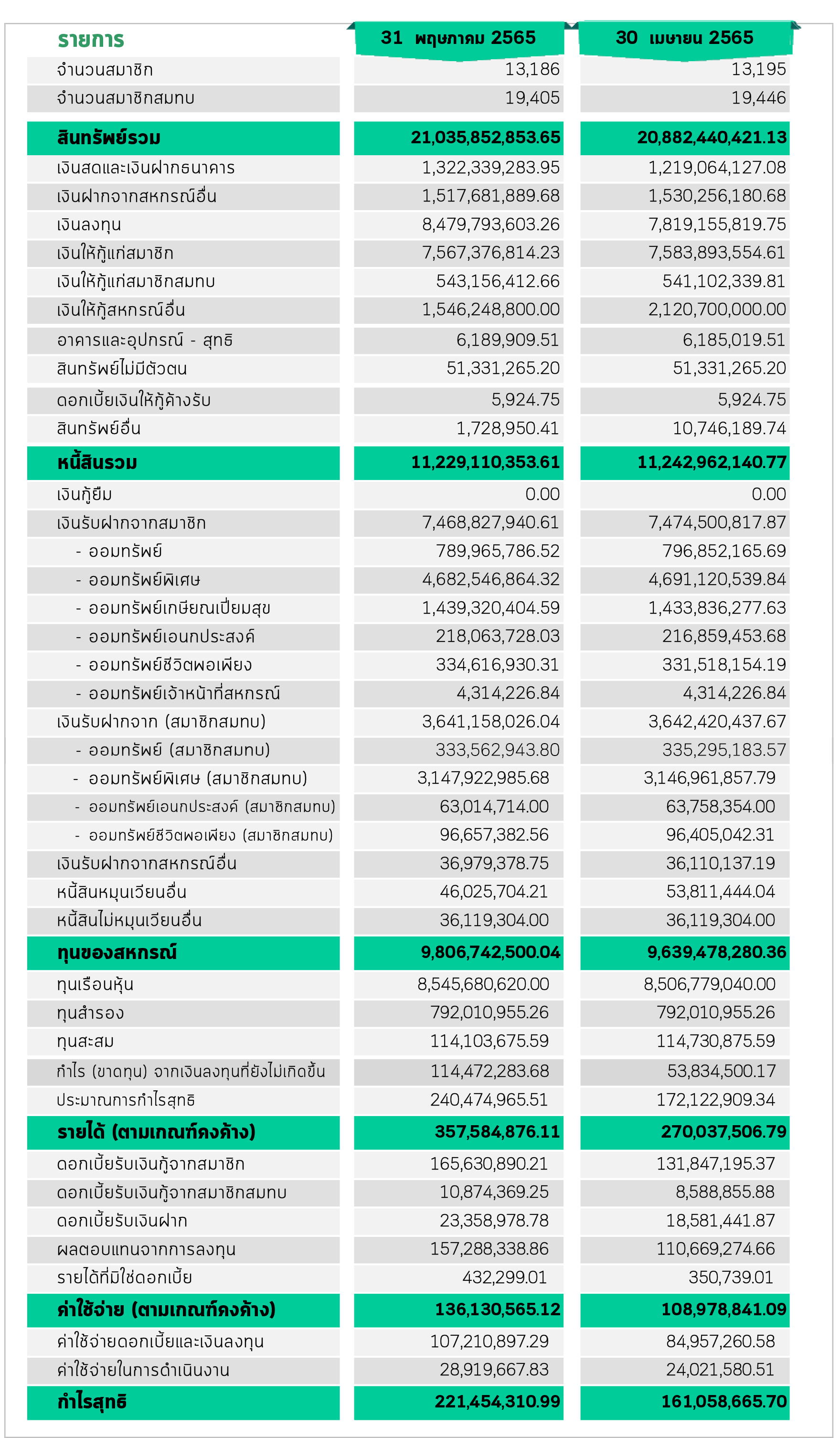Click the เงินรับฝากจากสมาชิก row label
Viewport: 840px width, 1438px height.
point(131,523)
